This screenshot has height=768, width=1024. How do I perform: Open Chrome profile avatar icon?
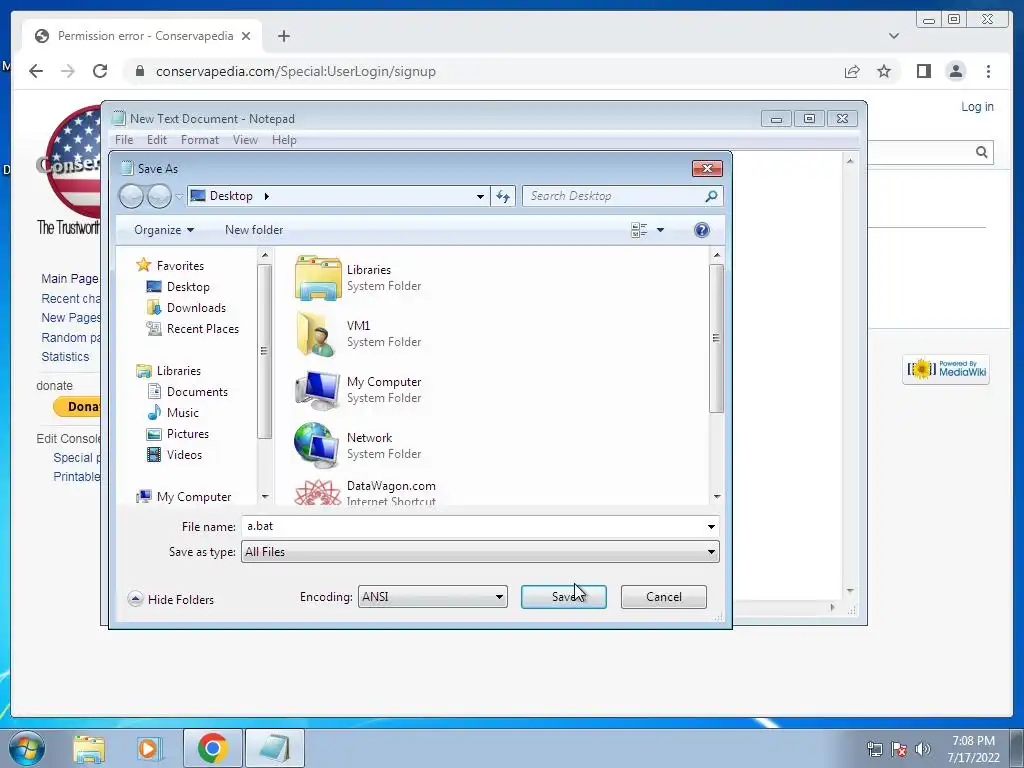pos(955,71)
